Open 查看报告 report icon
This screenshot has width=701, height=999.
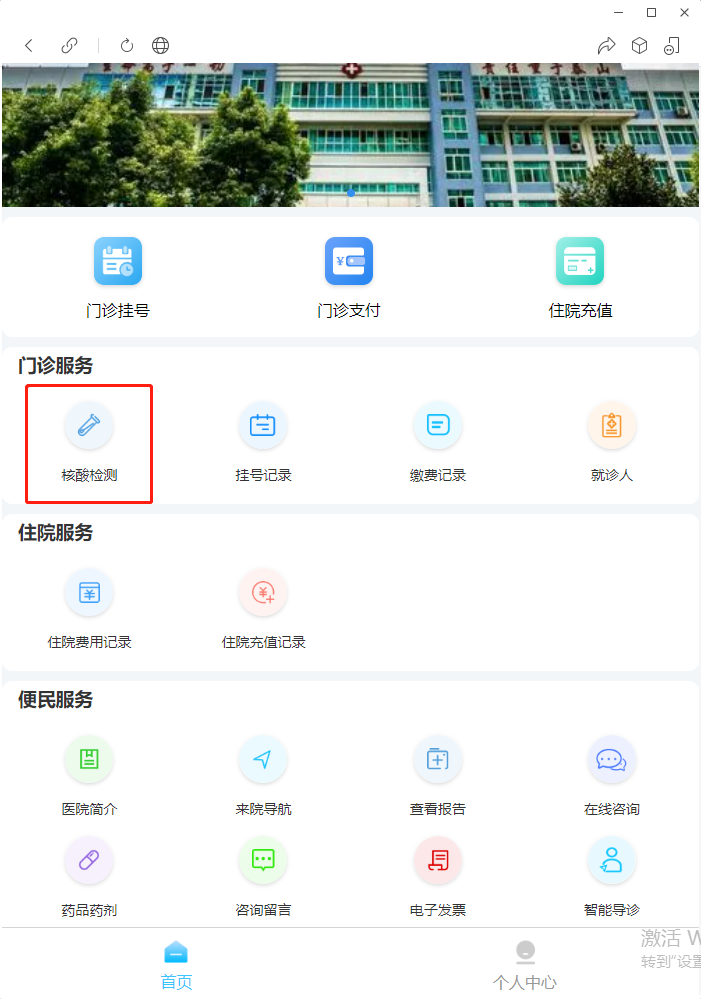tap(438, 759)
